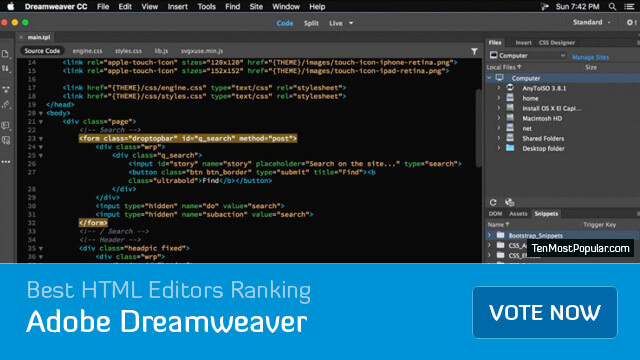Click the Manage Sites link
The image size is (640, 360).
(590, 57)
